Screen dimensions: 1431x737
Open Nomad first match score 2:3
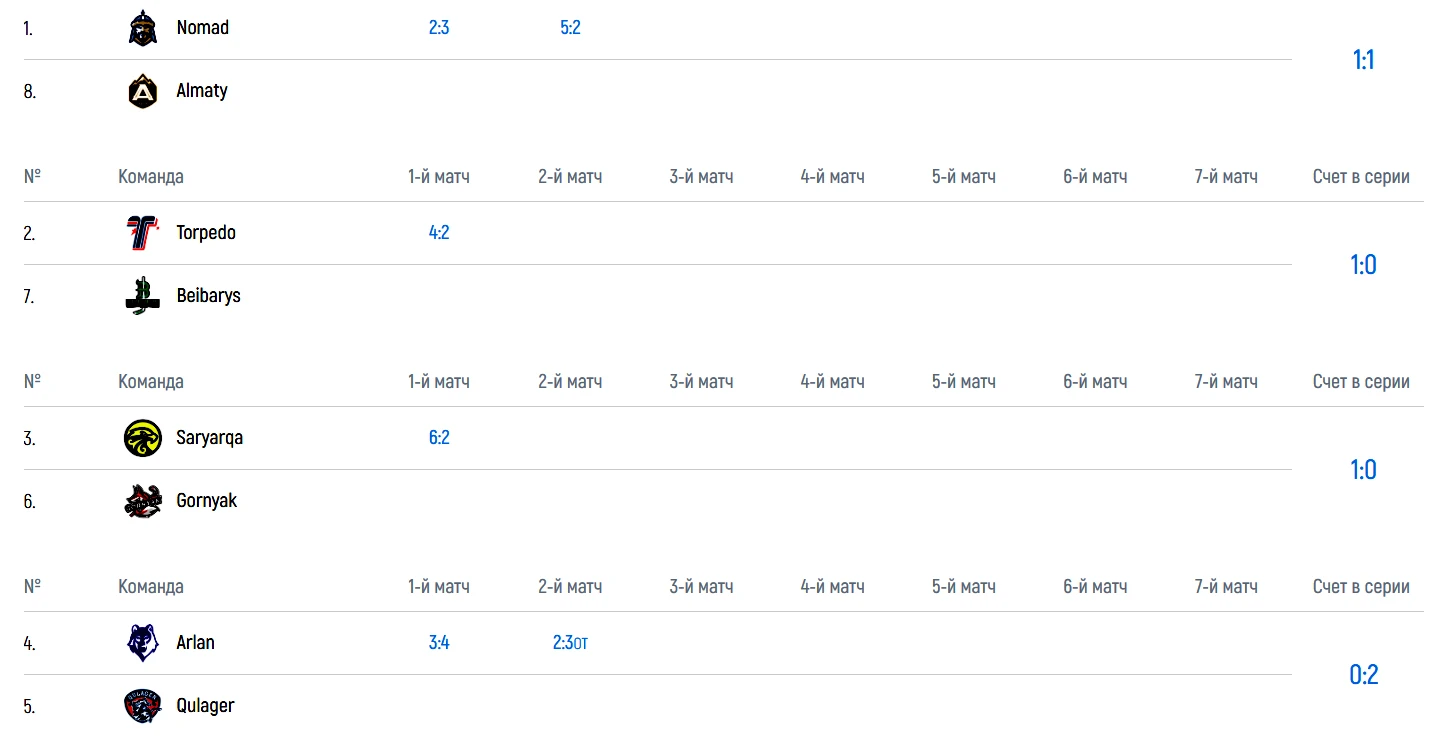tap(439, 28)
